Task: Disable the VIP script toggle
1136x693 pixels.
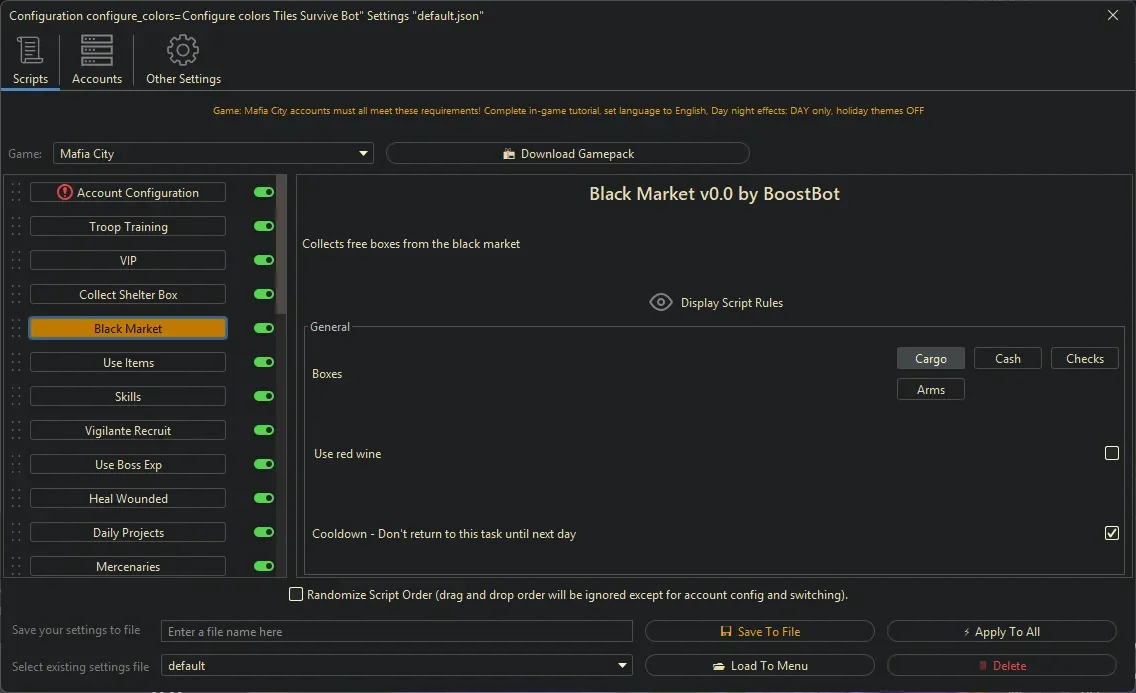Action: pyautogui.click(x=264, y=261)
